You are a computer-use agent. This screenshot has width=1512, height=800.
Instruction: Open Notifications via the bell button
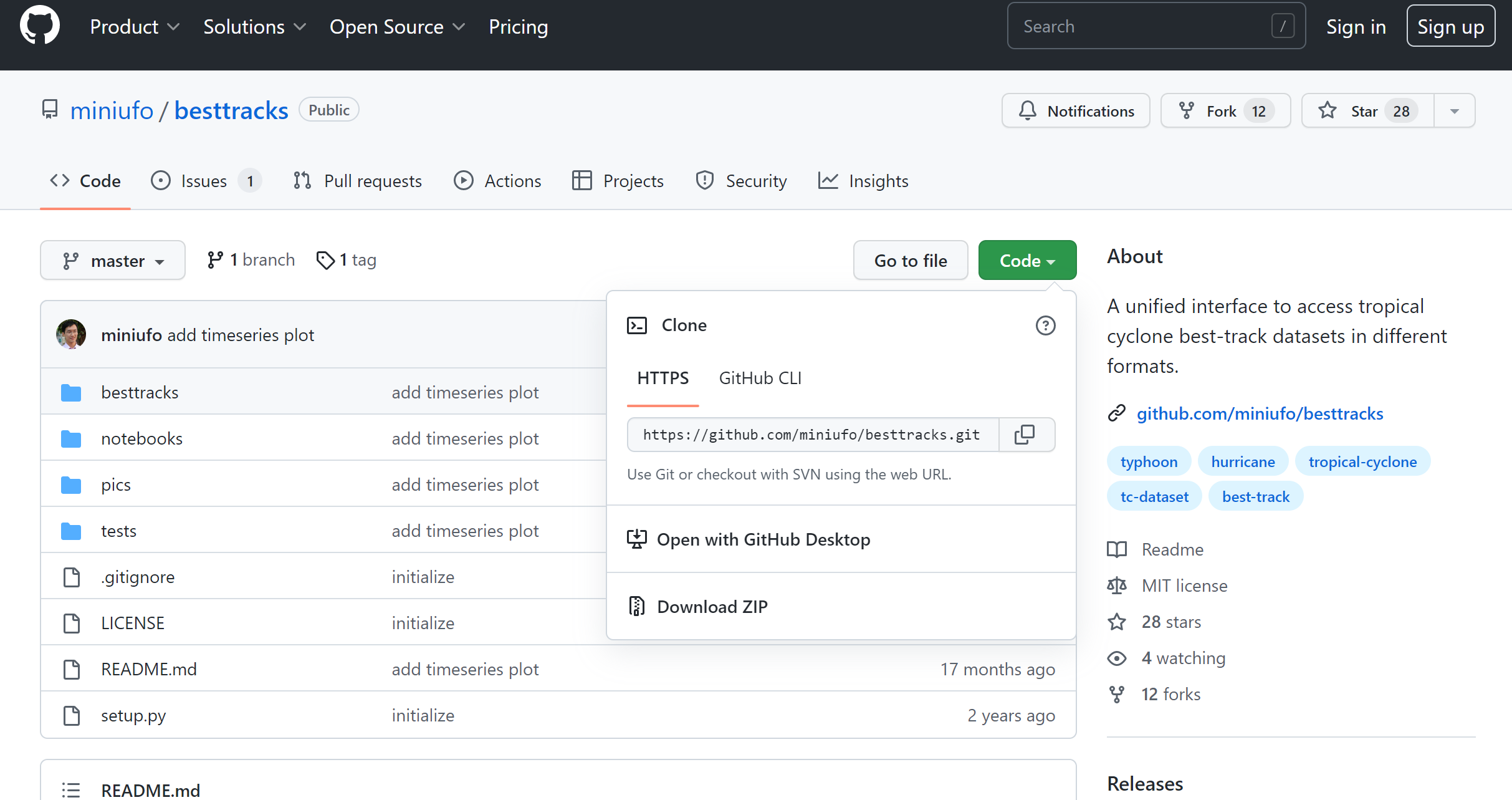click(1075, 111)
